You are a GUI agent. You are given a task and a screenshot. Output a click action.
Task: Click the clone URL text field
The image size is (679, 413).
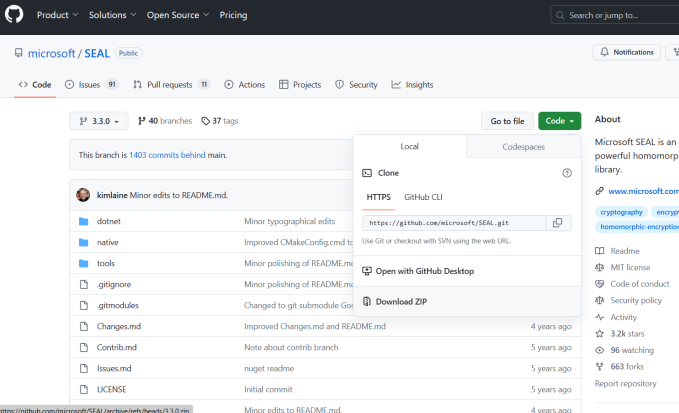[x=454, y=223]
